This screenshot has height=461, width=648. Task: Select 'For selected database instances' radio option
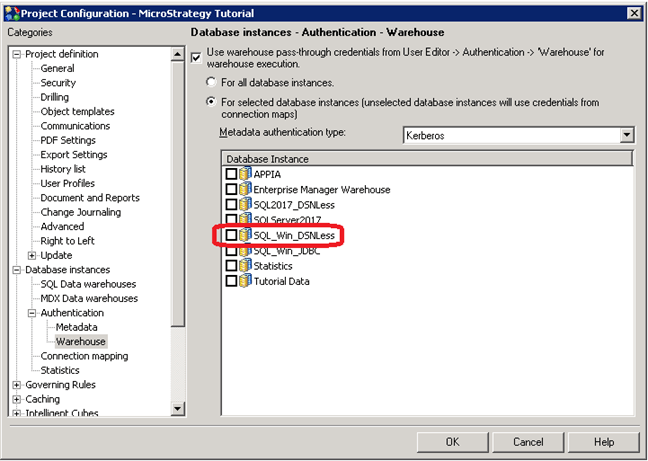coord(211,102)
